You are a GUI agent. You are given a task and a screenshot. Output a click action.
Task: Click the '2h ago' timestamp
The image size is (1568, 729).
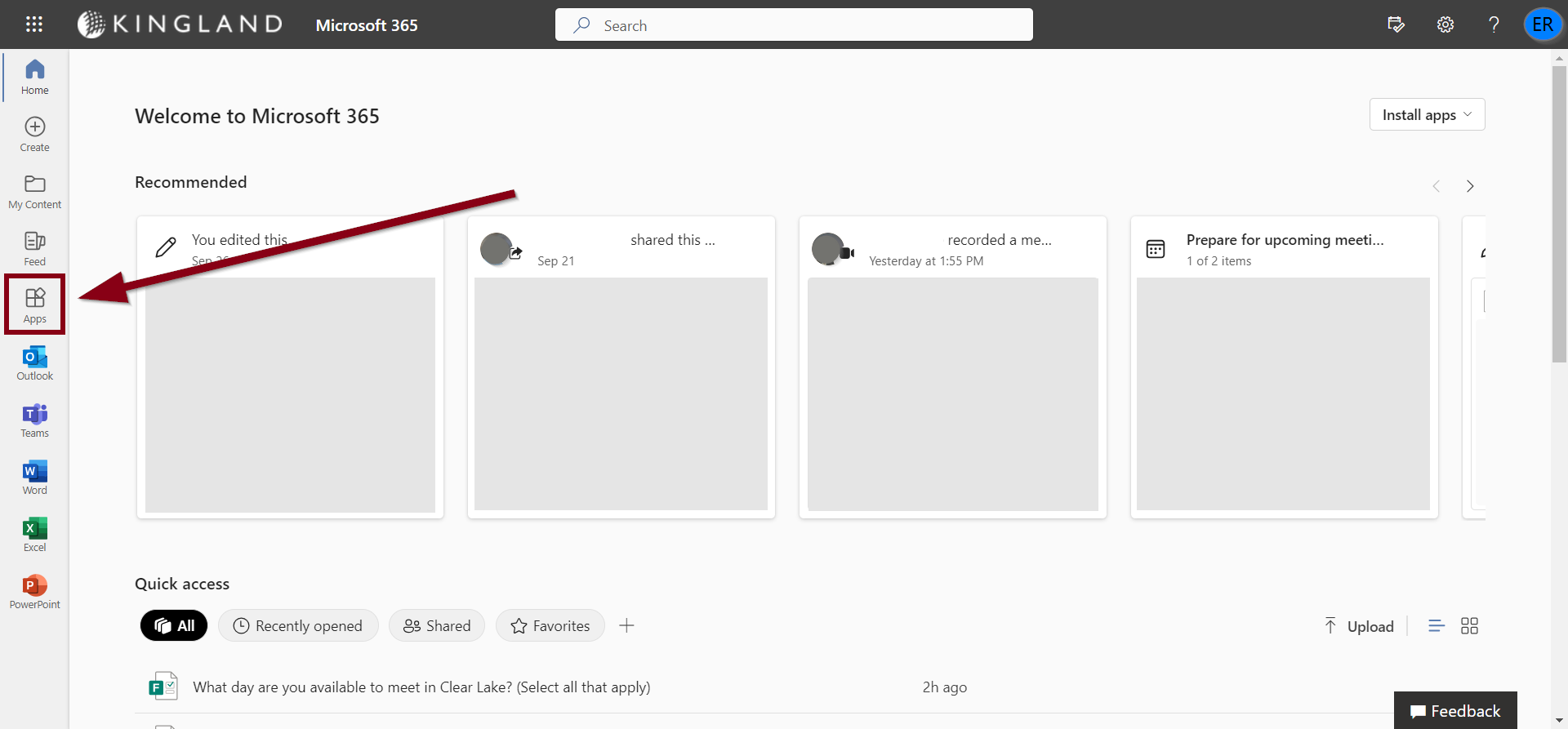(945, 687)
